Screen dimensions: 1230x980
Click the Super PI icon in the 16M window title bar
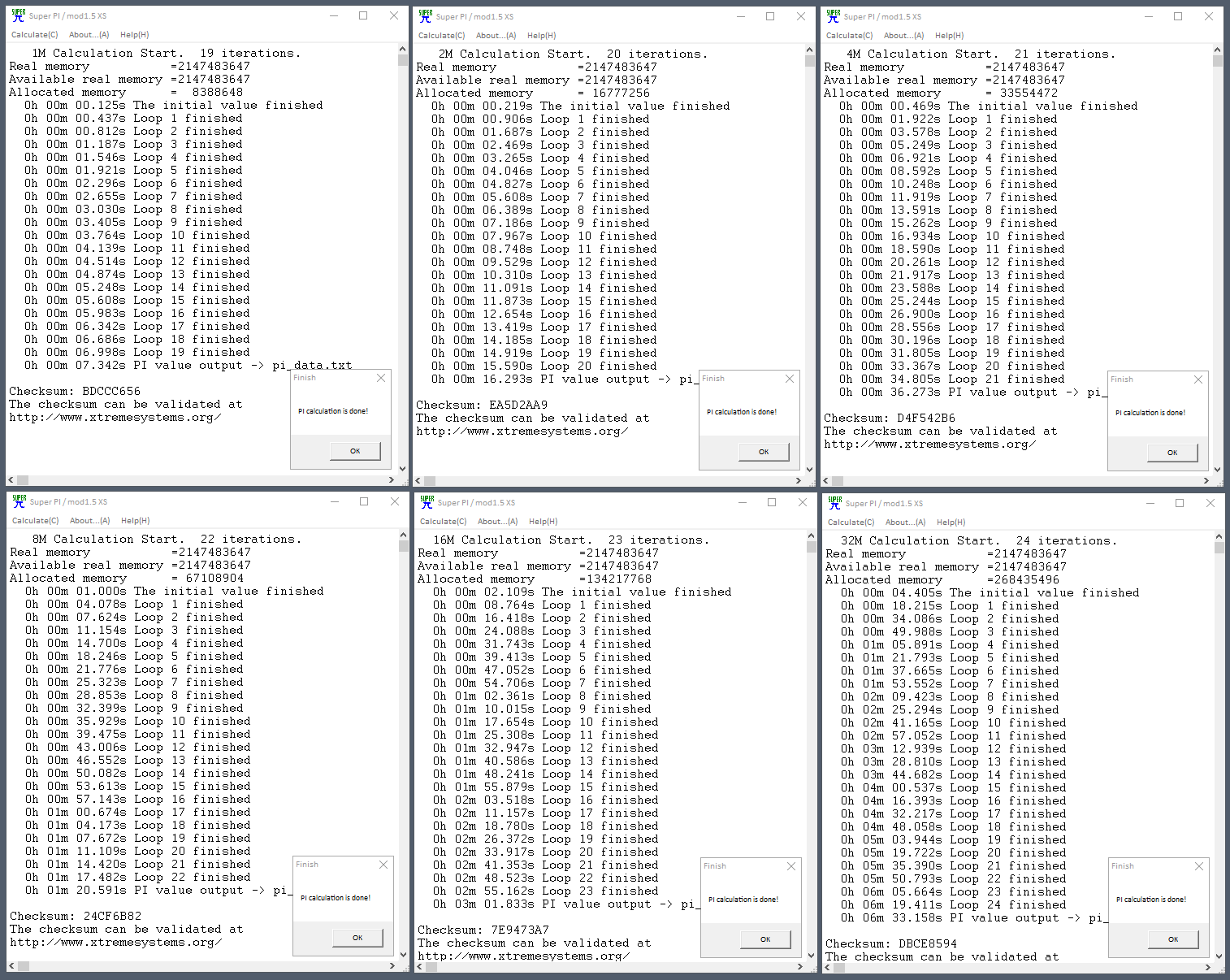427,501
